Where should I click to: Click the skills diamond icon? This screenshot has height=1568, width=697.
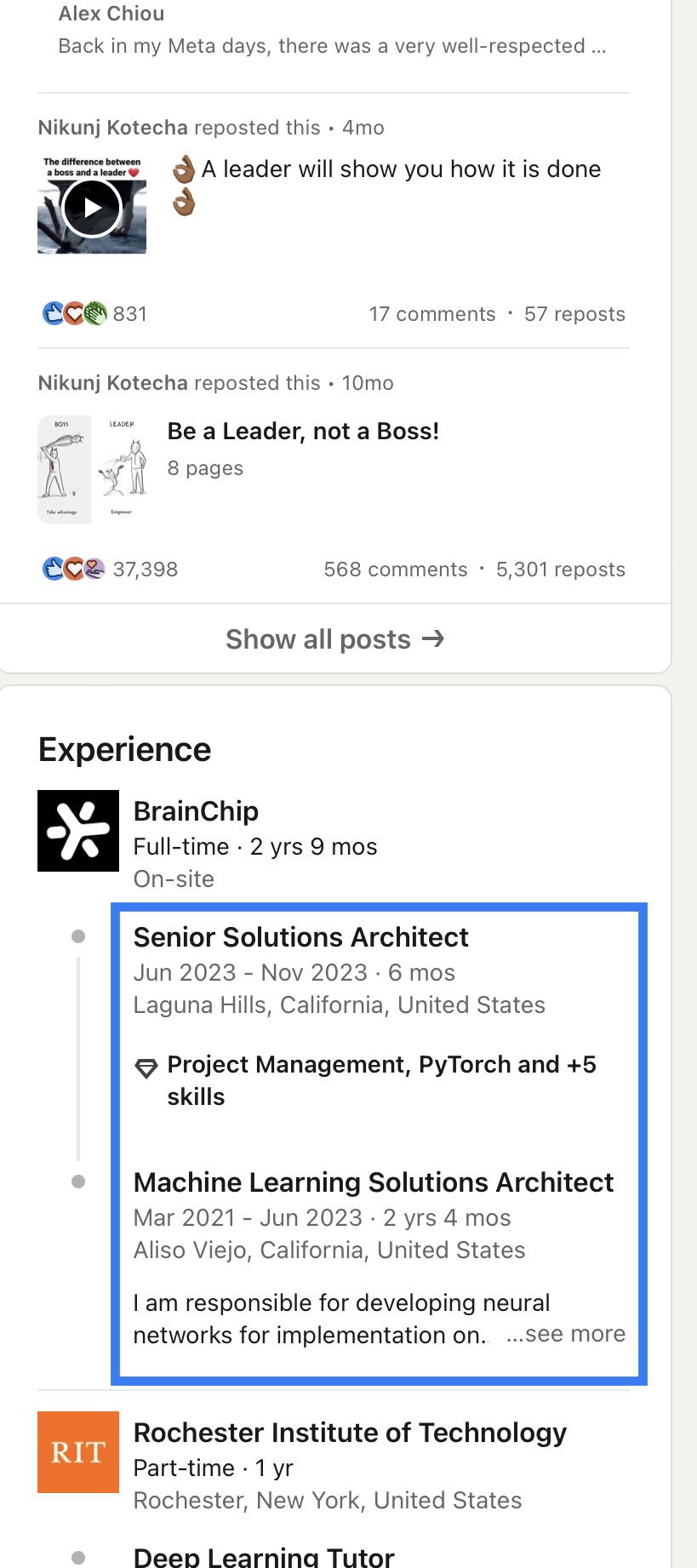point(146,1067)
